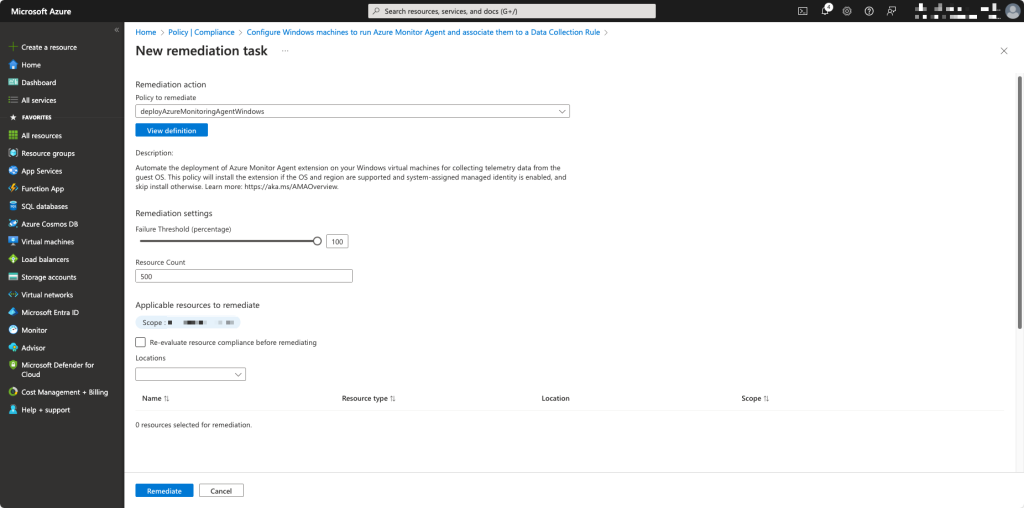Click the Virtual machines icon
Image resolution: width=1024 pixels, height=508 pixels.
click(x=12, y=241)
